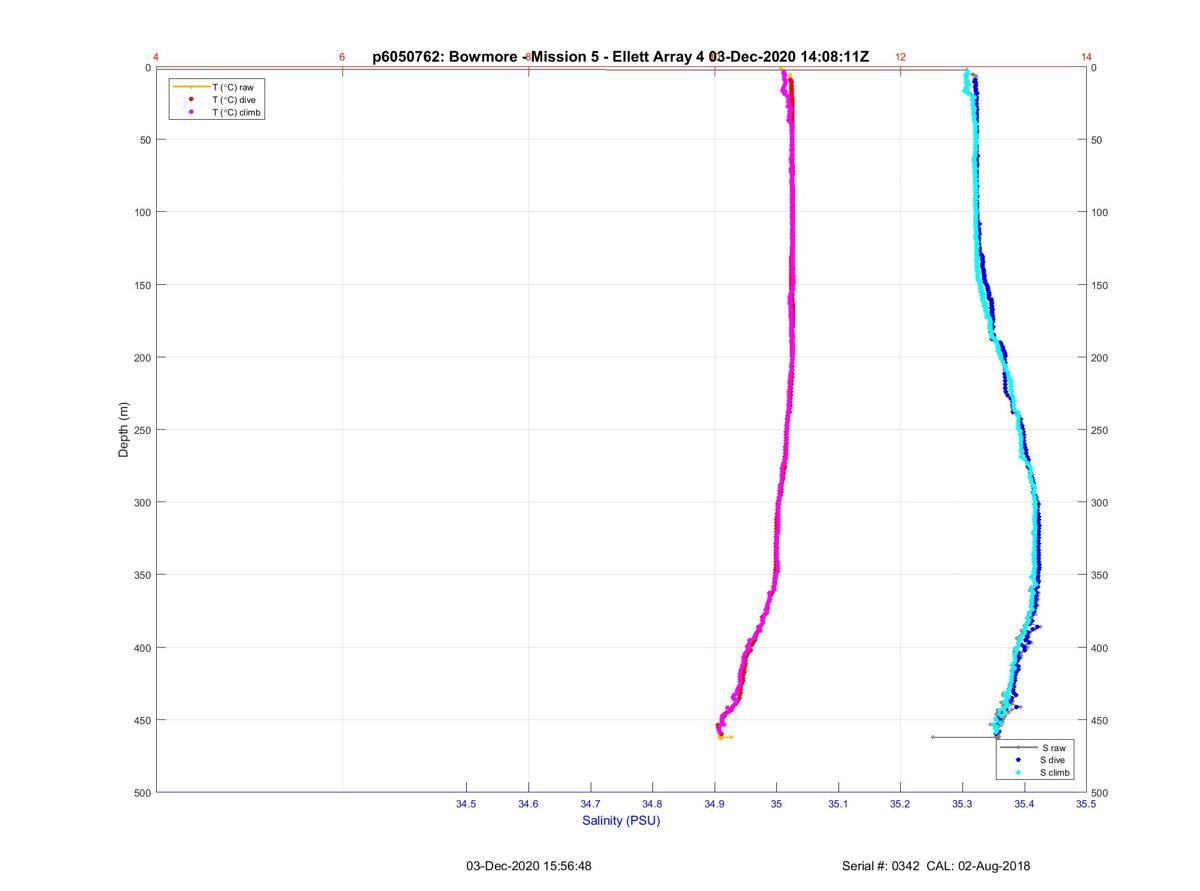Click the 34.8 salinity tick label

click(x=652, y=804)
